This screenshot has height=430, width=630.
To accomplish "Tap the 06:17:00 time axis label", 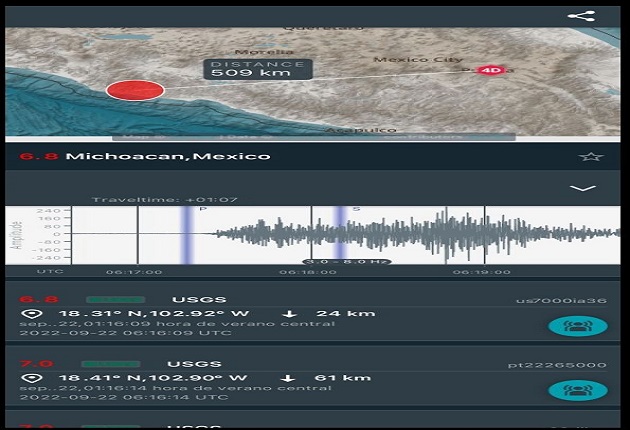I will click(x=134, y=272).
